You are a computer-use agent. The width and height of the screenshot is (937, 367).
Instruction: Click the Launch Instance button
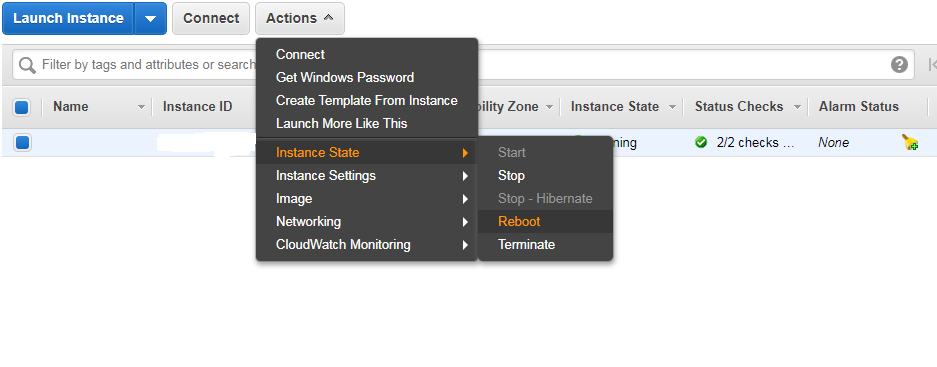[x=68, y=19]
